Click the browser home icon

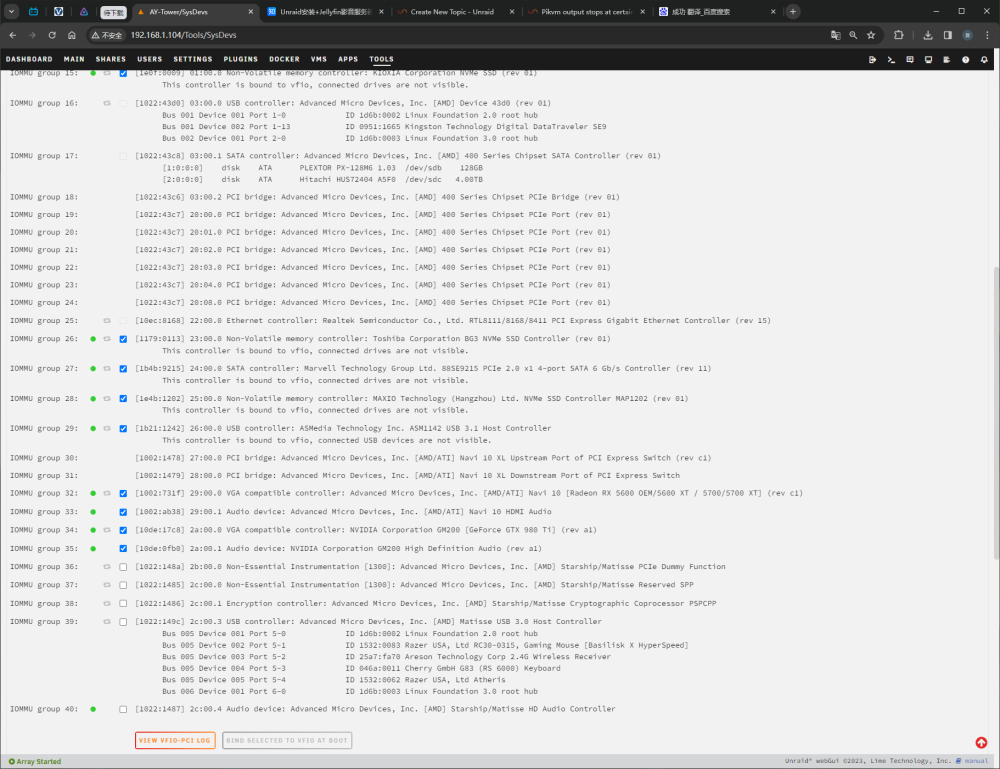(x=72, y=35)
